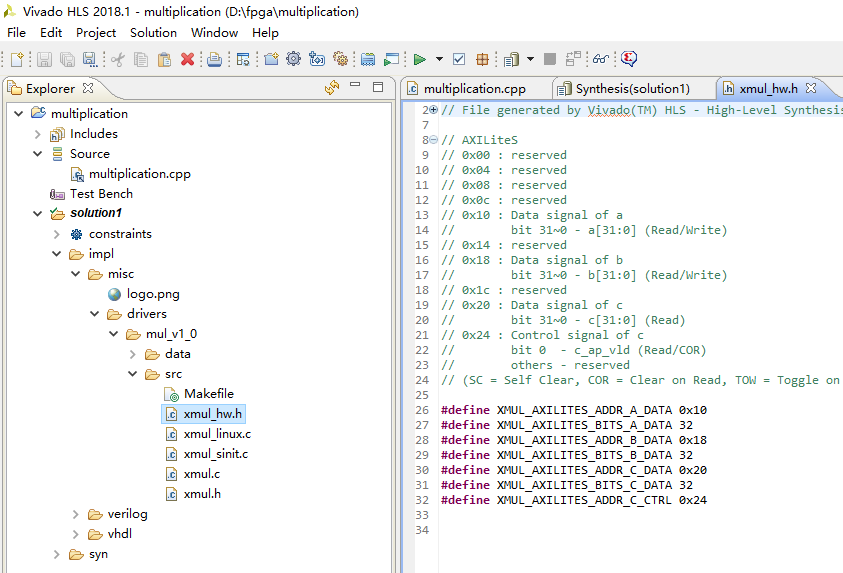Open the New Project folder icon

272,59
